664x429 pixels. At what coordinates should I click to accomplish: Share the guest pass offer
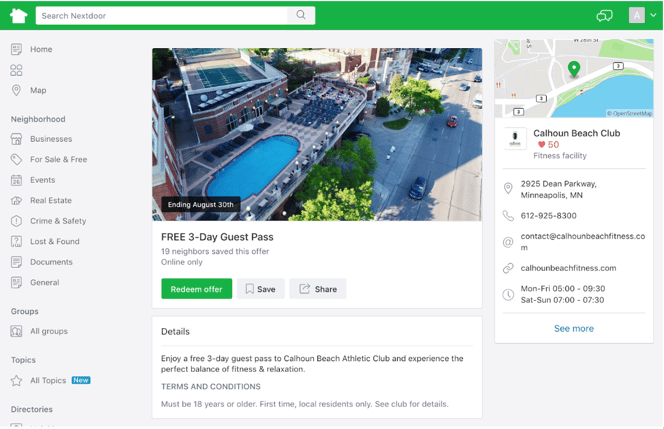point(318,289)
